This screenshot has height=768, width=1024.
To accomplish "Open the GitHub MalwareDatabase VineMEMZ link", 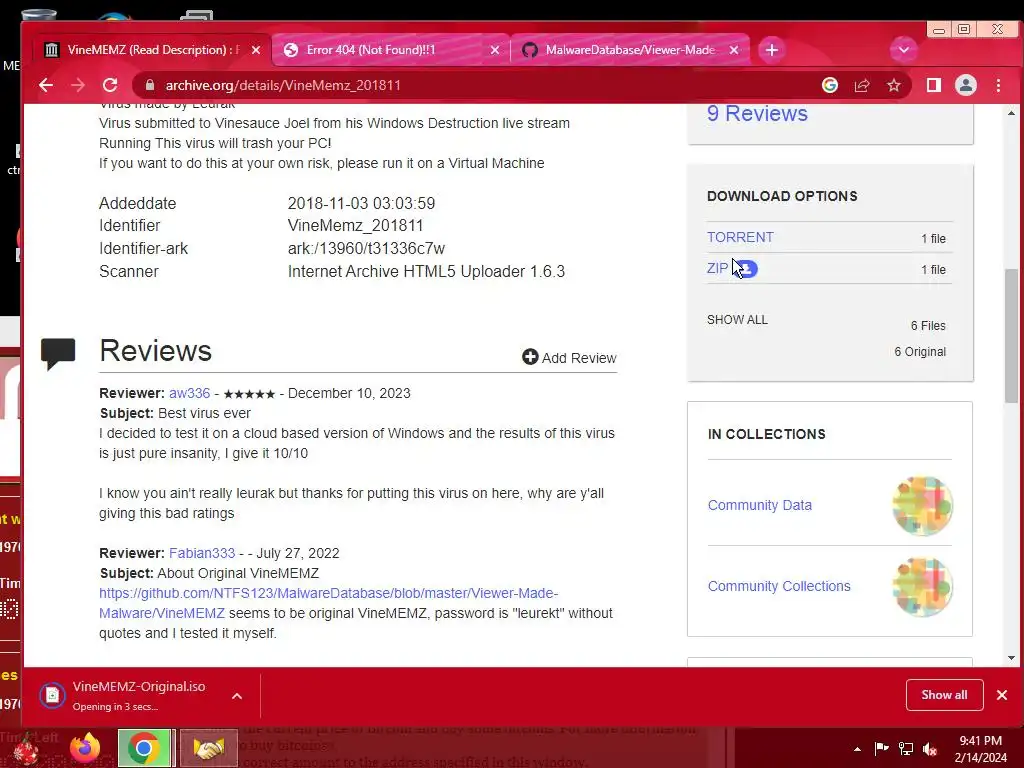I will (x=328, y=603).
